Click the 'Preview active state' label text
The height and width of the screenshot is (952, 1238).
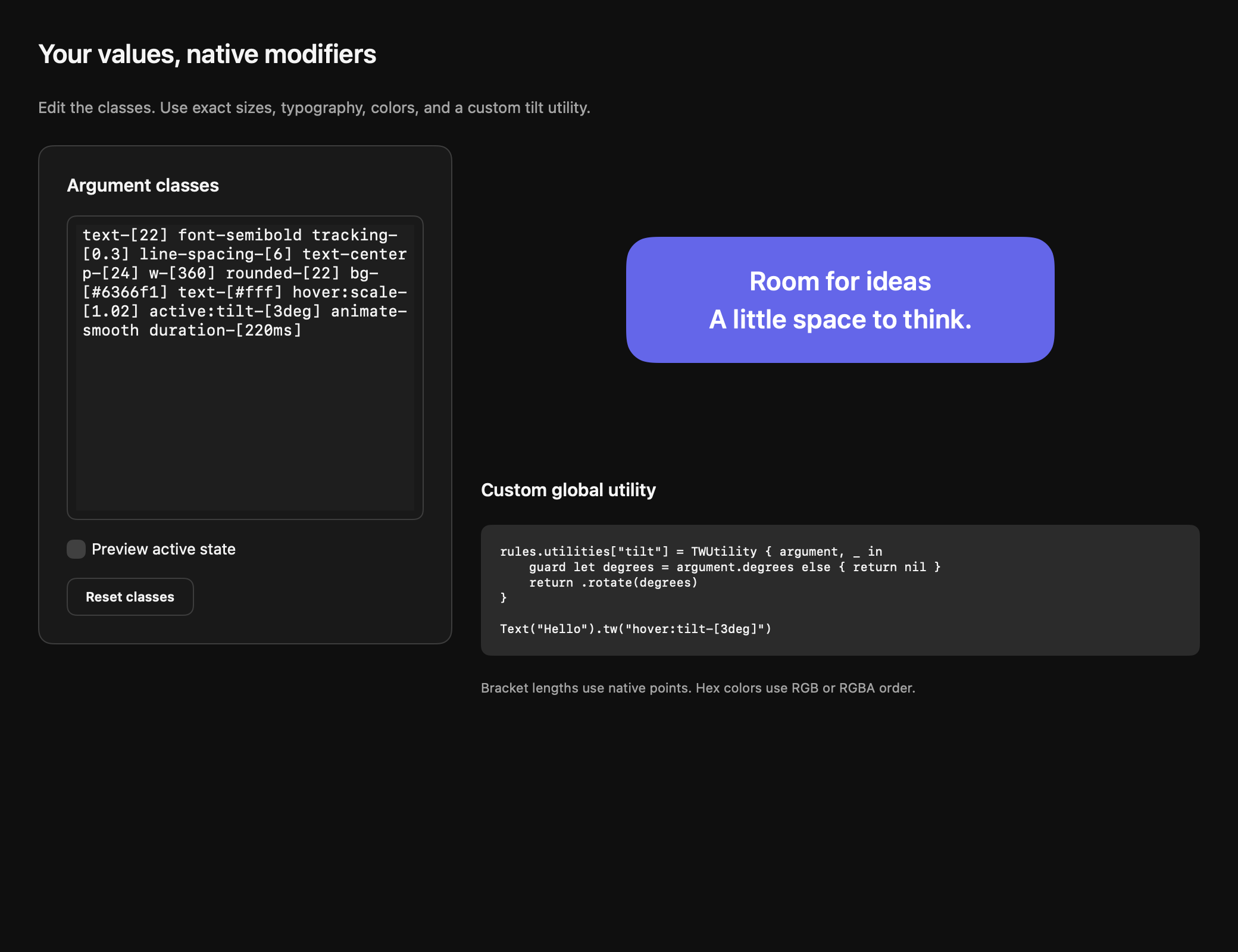pyautogui.click(x=164, y=549)
